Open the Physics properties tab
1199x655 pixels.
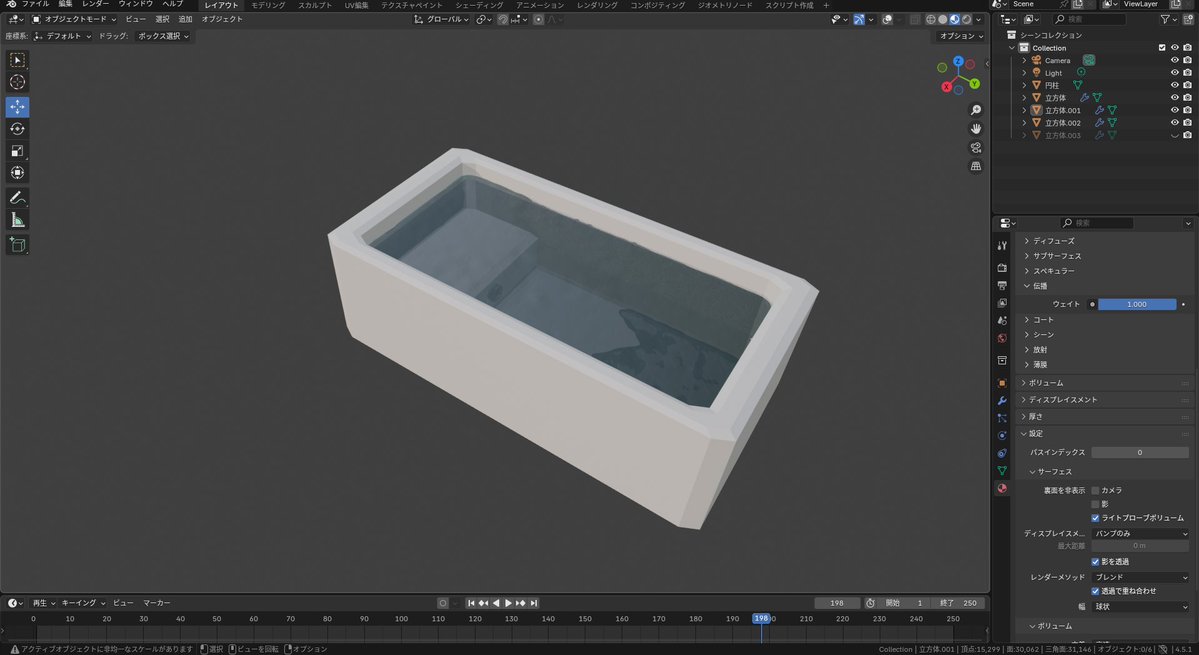click(x=1002, y=436)
